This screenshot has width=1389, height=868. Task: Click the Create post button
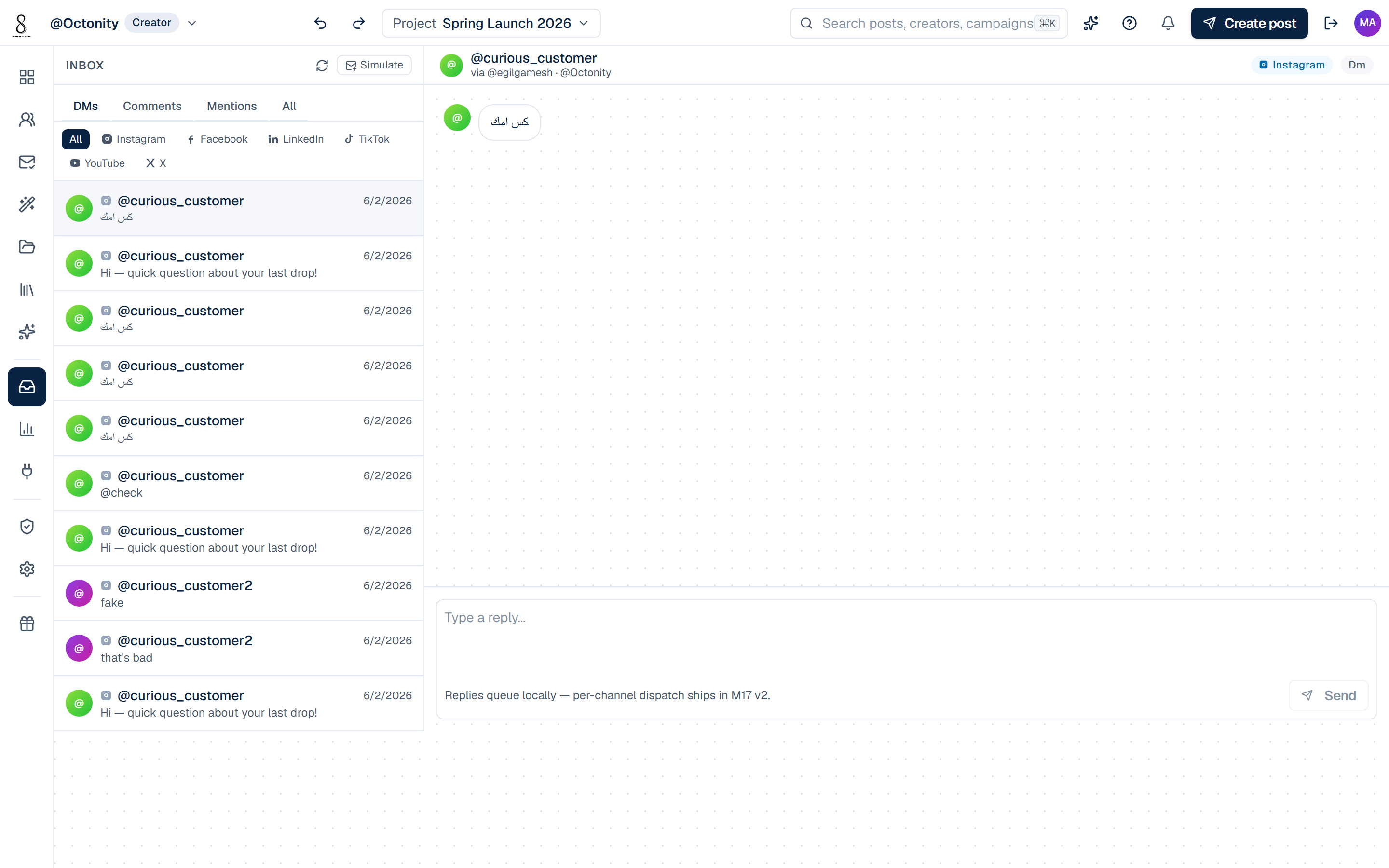[1249, 23]
